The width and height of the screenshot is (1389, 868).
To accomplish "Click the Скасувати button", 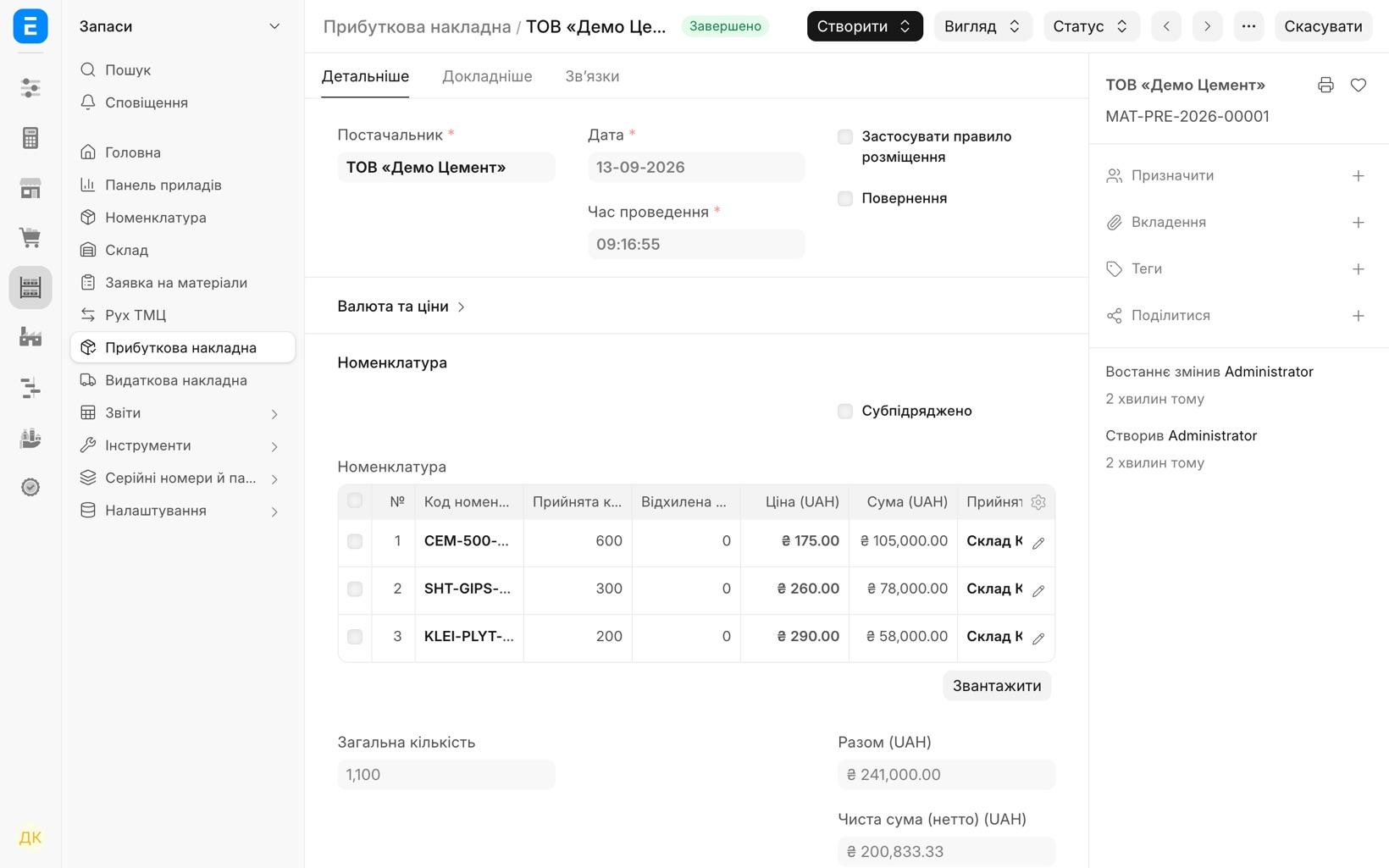I will pos(1323,26).
